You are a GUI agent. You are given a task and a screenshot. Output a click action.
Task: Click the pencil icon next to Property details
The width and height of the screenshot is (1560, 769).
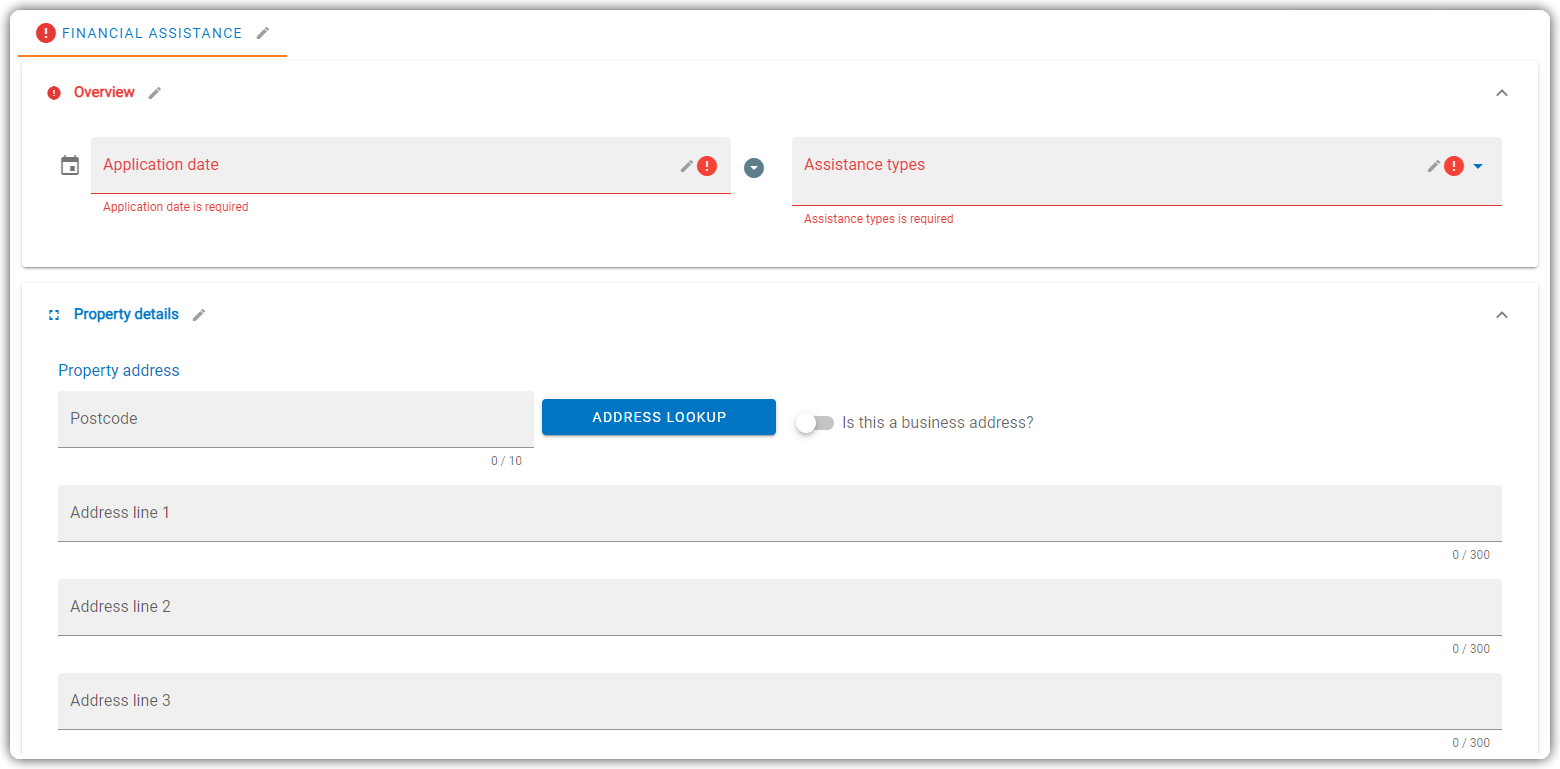click(x=199, y=315)
